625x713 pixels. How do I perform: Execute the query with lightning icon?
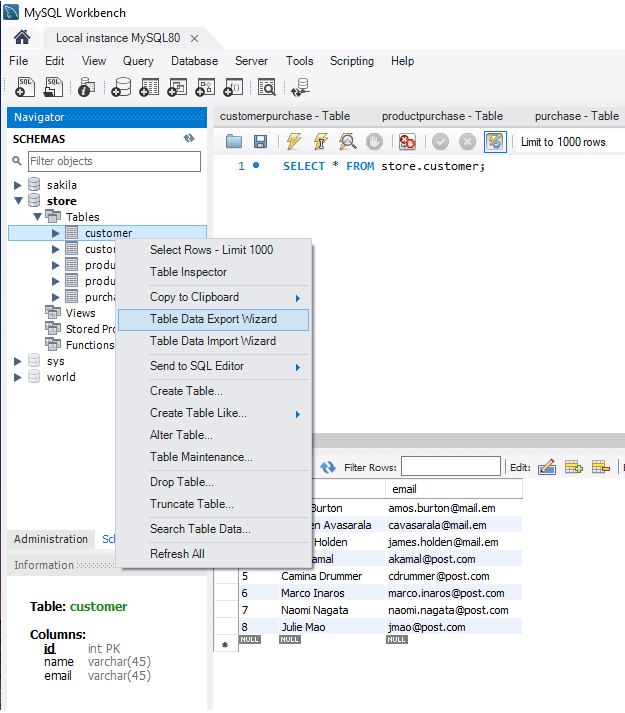(x=294, y=142)
